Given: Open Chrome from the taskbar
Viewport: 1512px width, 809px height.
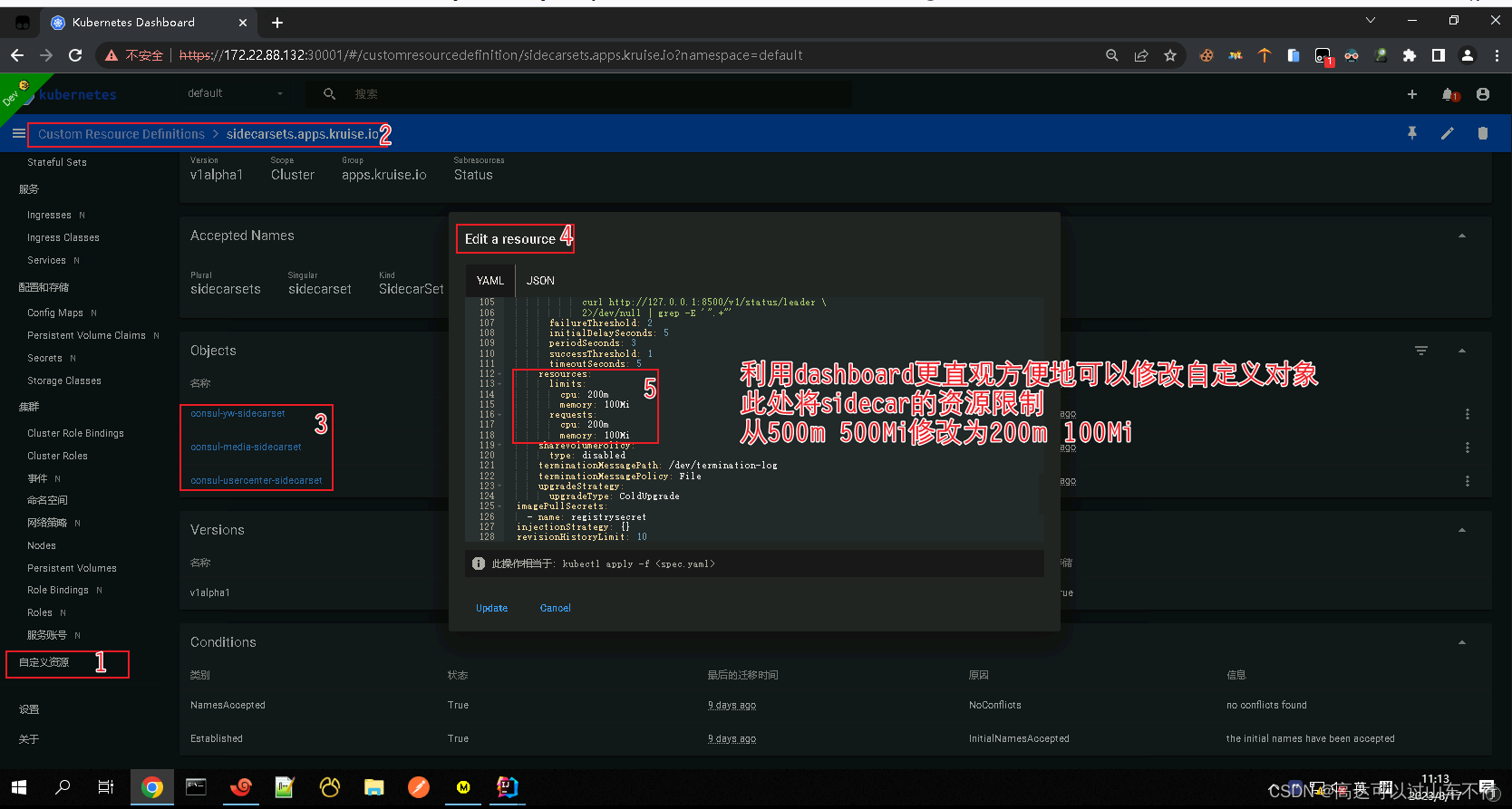Looking at the screenshot, I should (152, 787).
